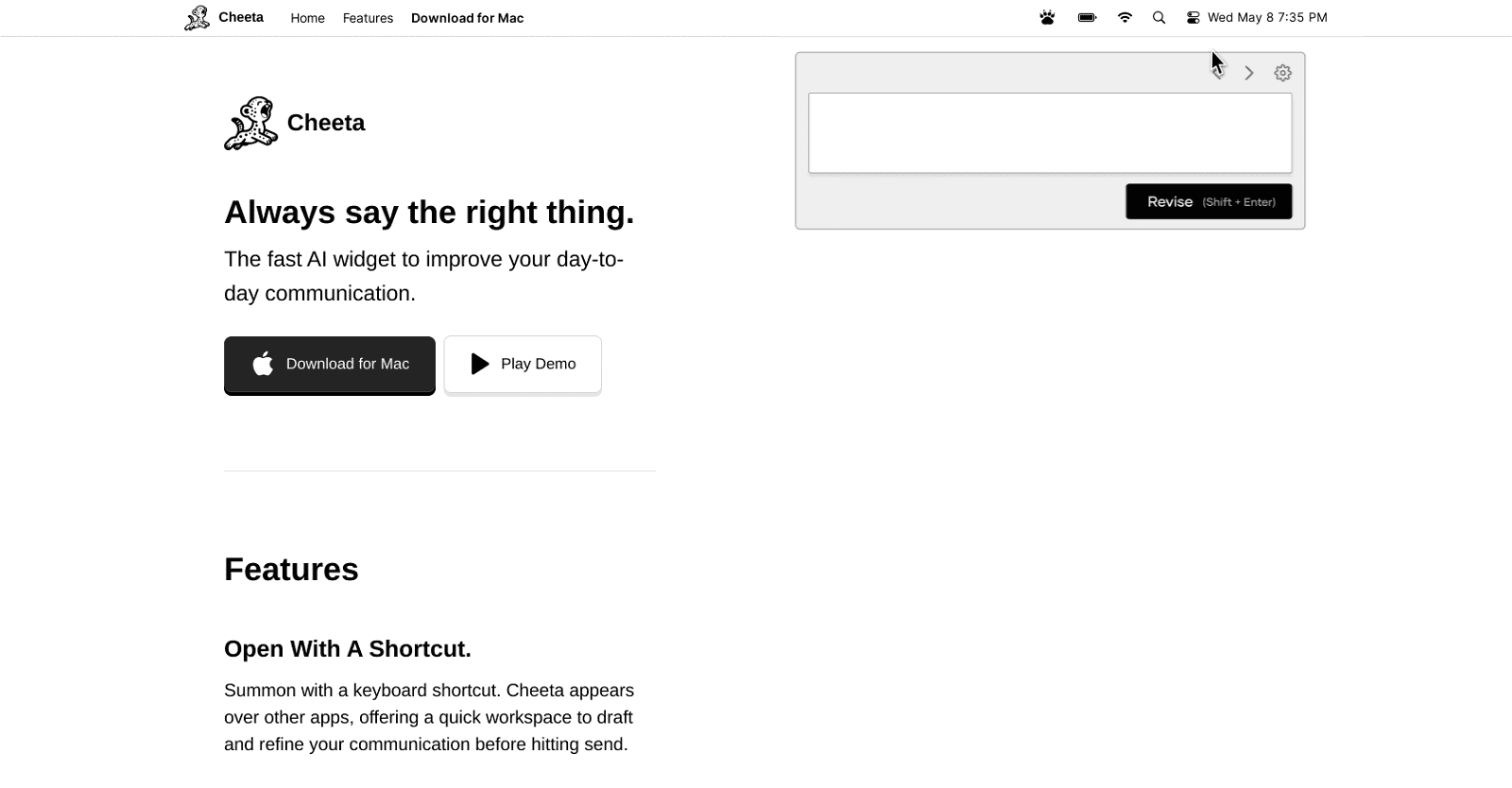Open the Wi-Fi menu bar icon
Viewport: 1512px width, 788px height.
1125,18
